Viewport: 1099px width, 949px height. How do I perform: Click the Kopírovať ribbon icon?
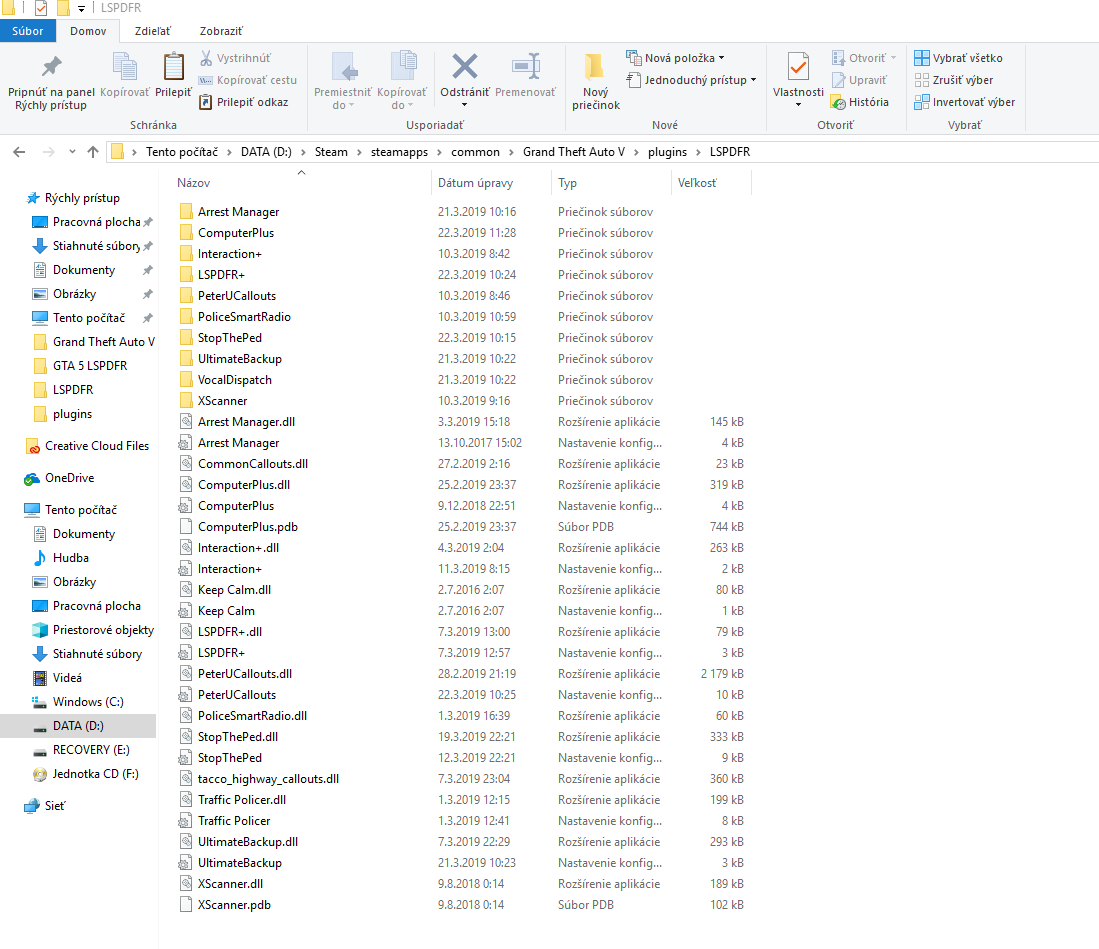(125, 67)
